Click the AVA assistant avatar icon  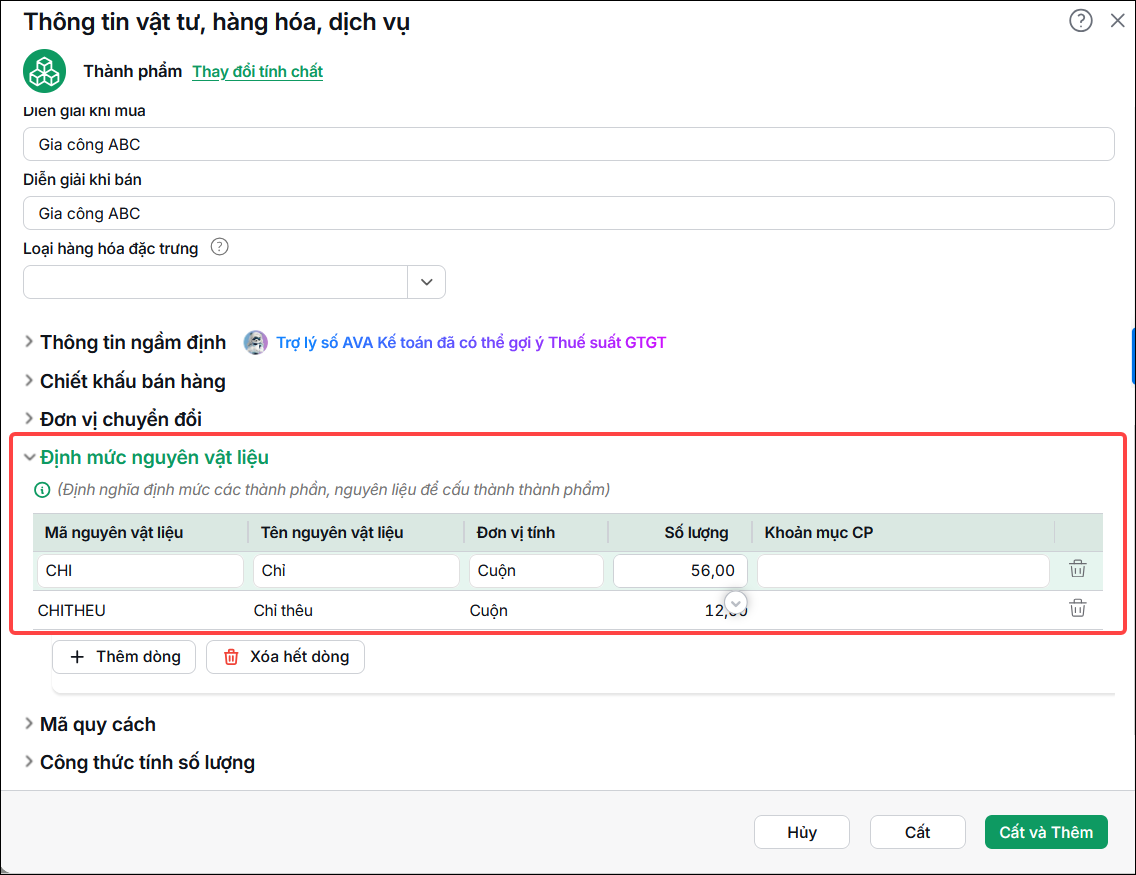coord(255,342)
